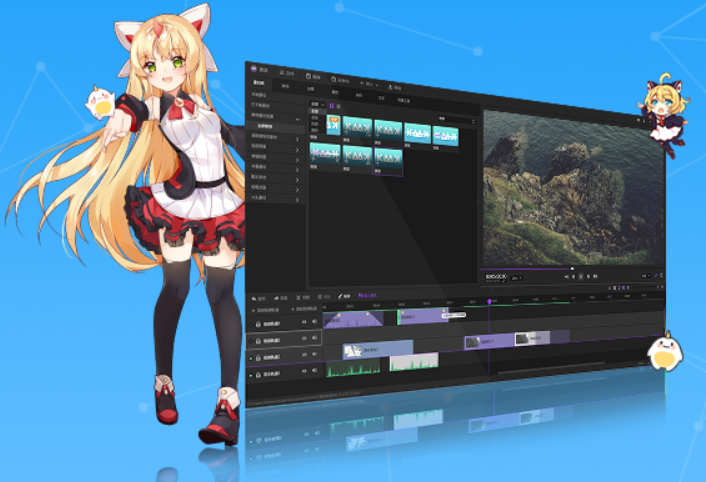Screen dimensions: 706x482
Task: Click the redo icon in the timeline toolbar
Action: click(276, 298)
